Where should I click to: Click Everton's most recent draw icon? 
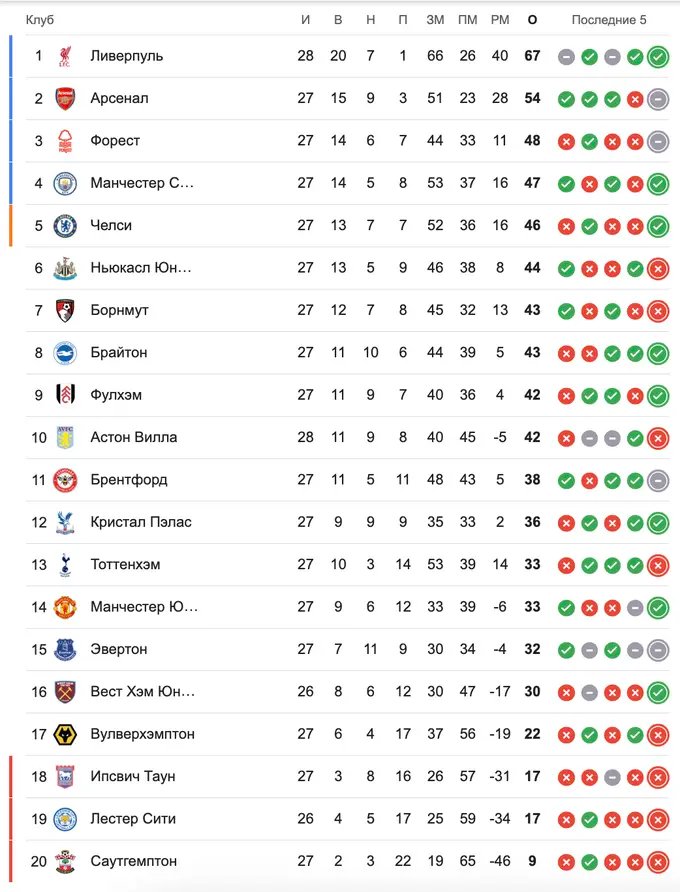point(658,650)
